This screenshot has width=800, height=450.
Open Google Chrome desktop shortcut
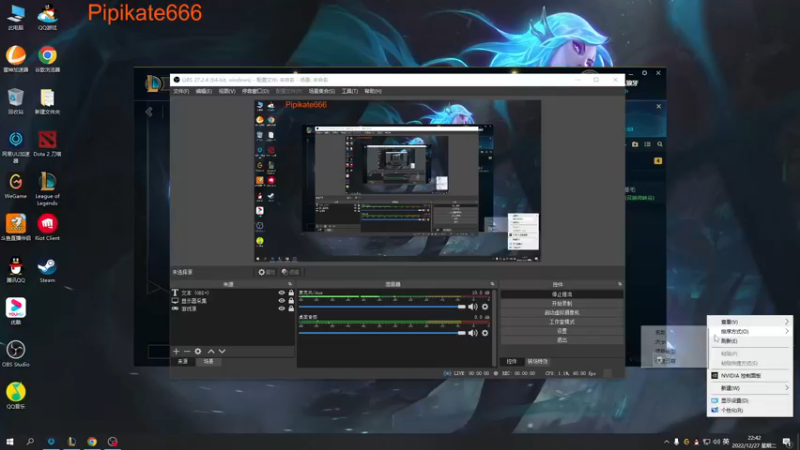click(47, 59)
